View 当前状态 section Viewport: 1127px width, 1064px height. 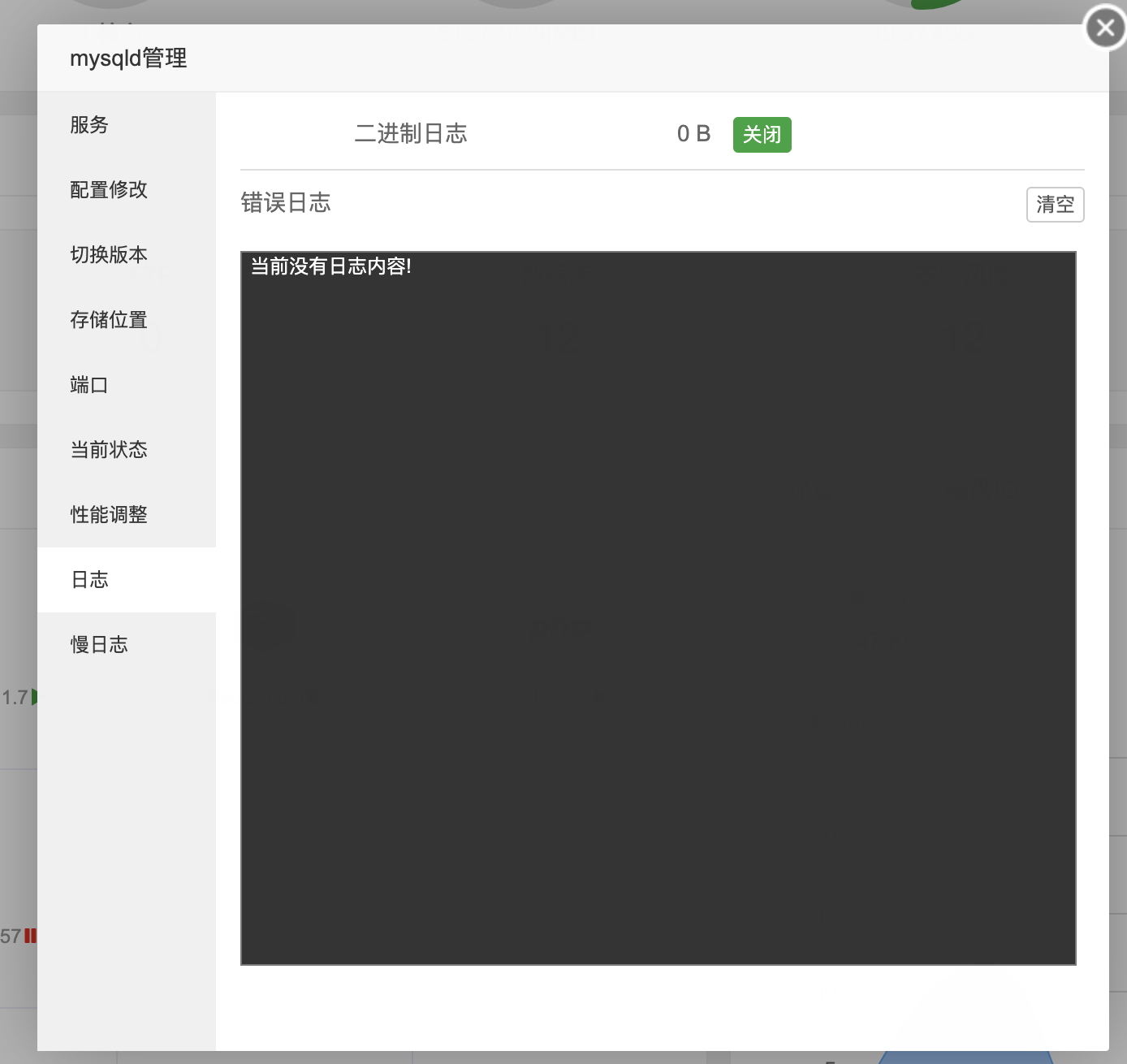[x=127, y=450]
